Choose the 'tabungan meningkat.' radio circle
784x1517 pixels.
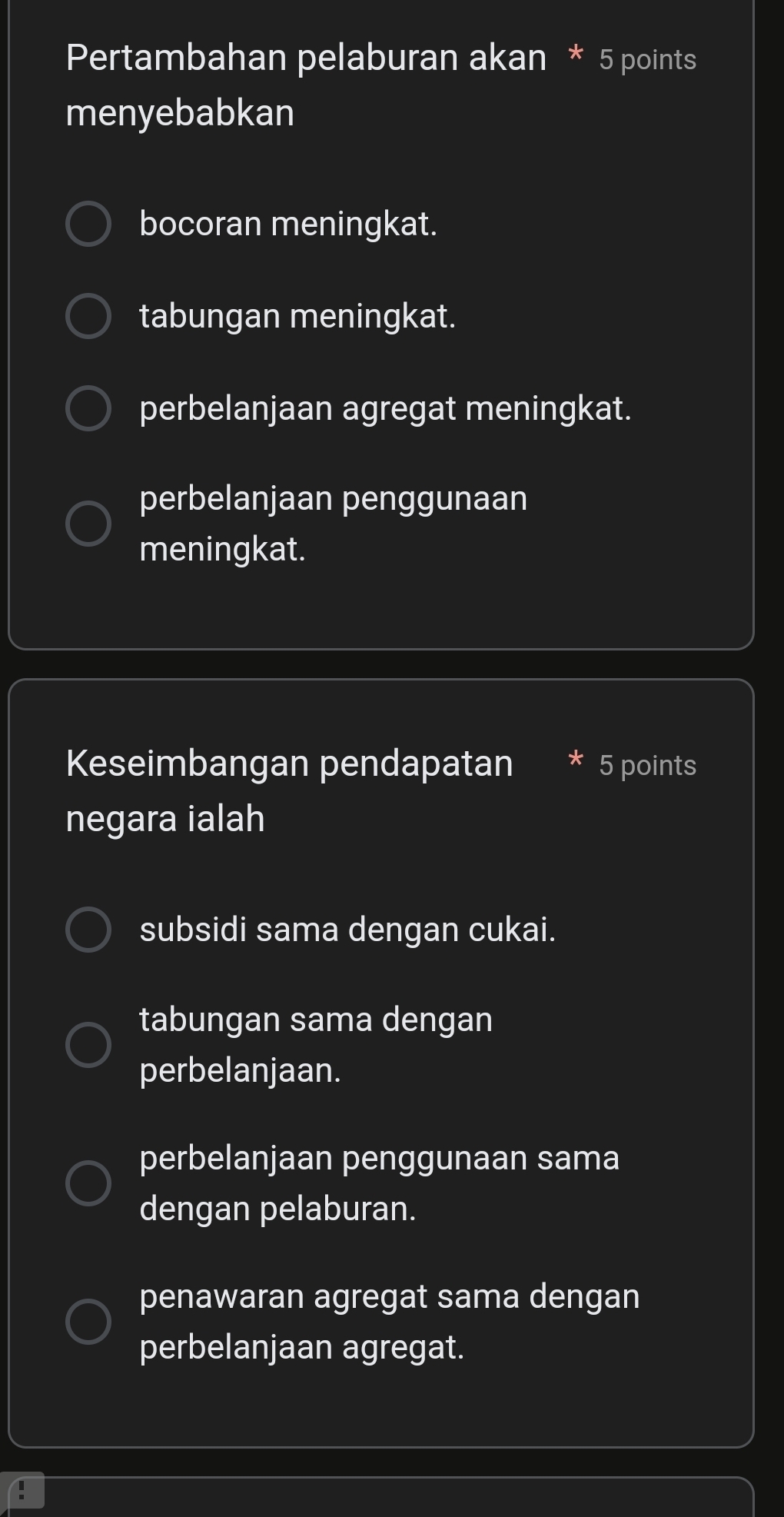(88, 316)
